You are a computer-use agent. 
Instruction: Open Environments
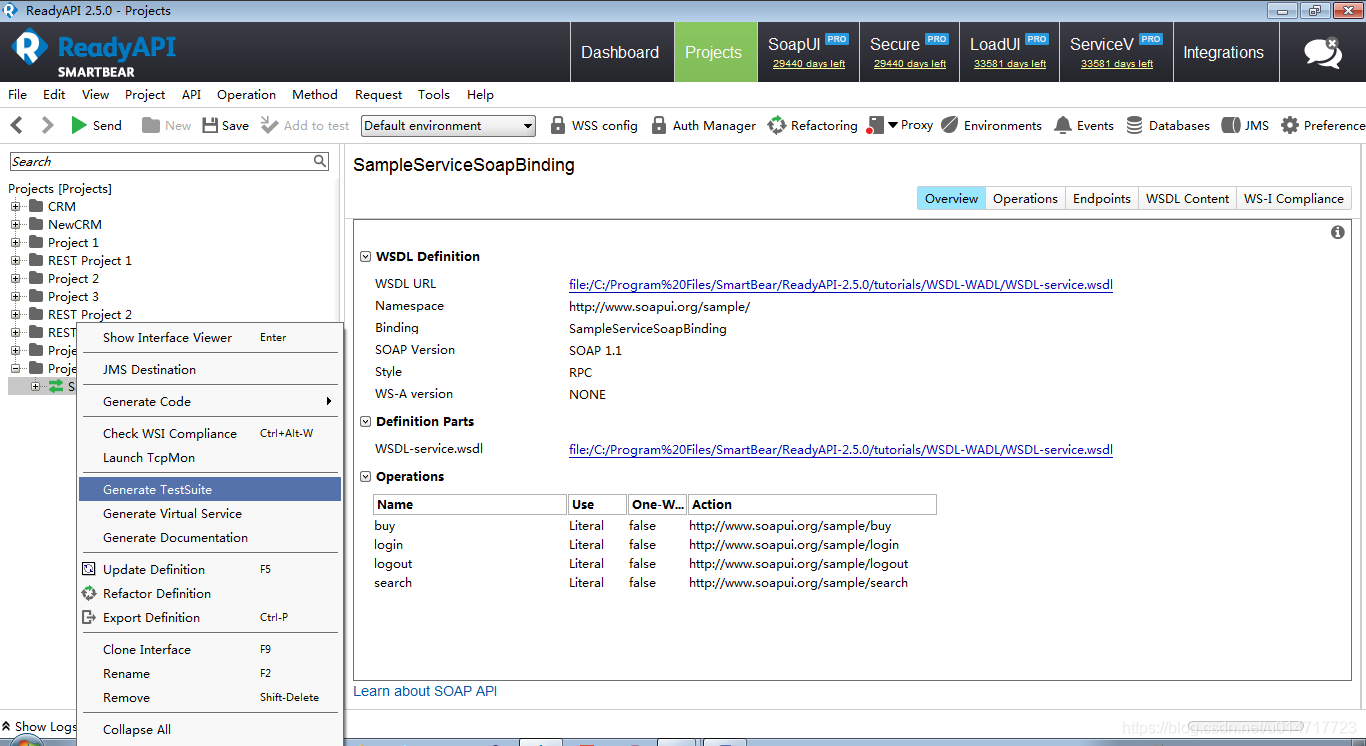pos(991,125)
